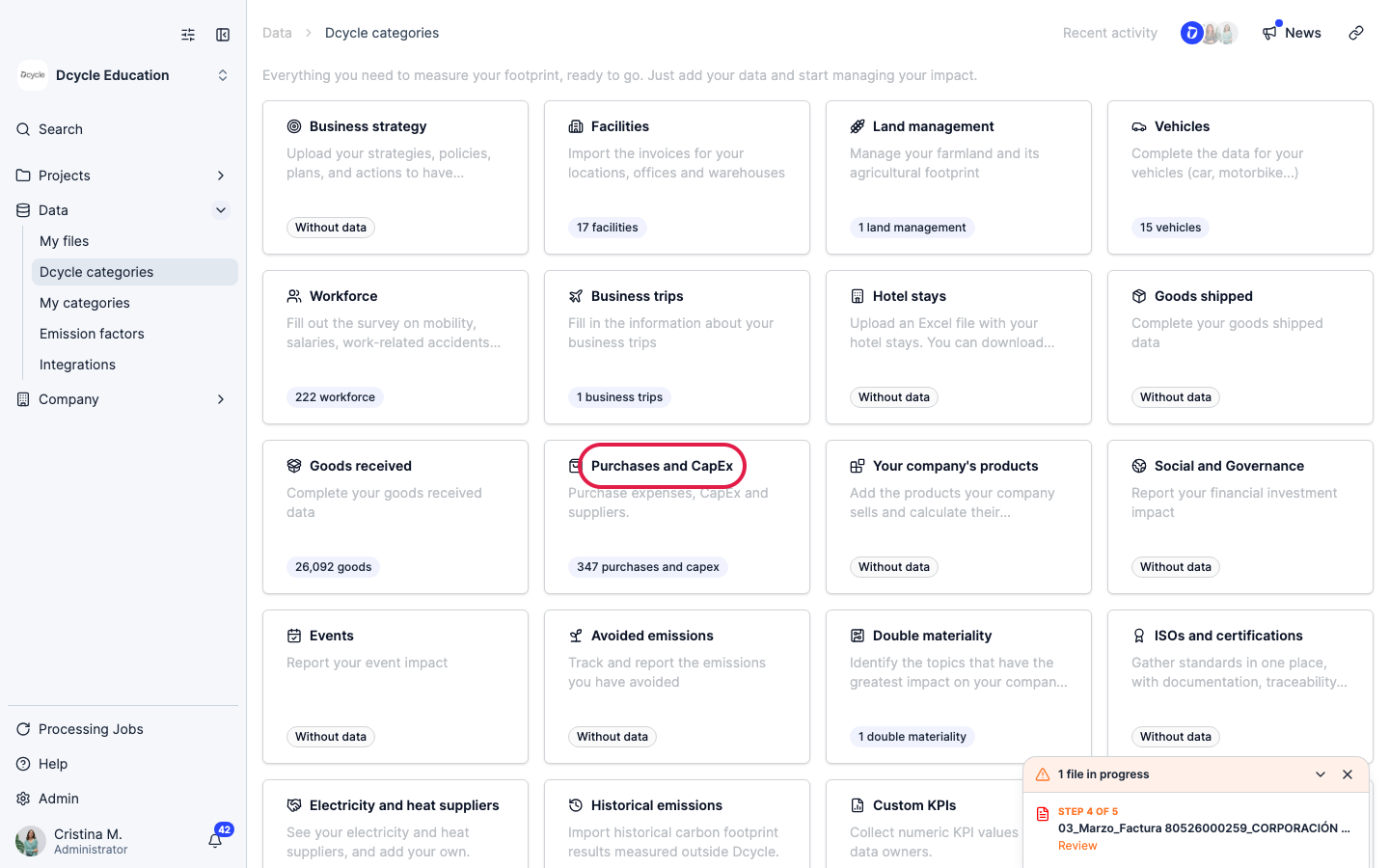
Task: Navigate to Data breadcrumb
Action: 277,33
